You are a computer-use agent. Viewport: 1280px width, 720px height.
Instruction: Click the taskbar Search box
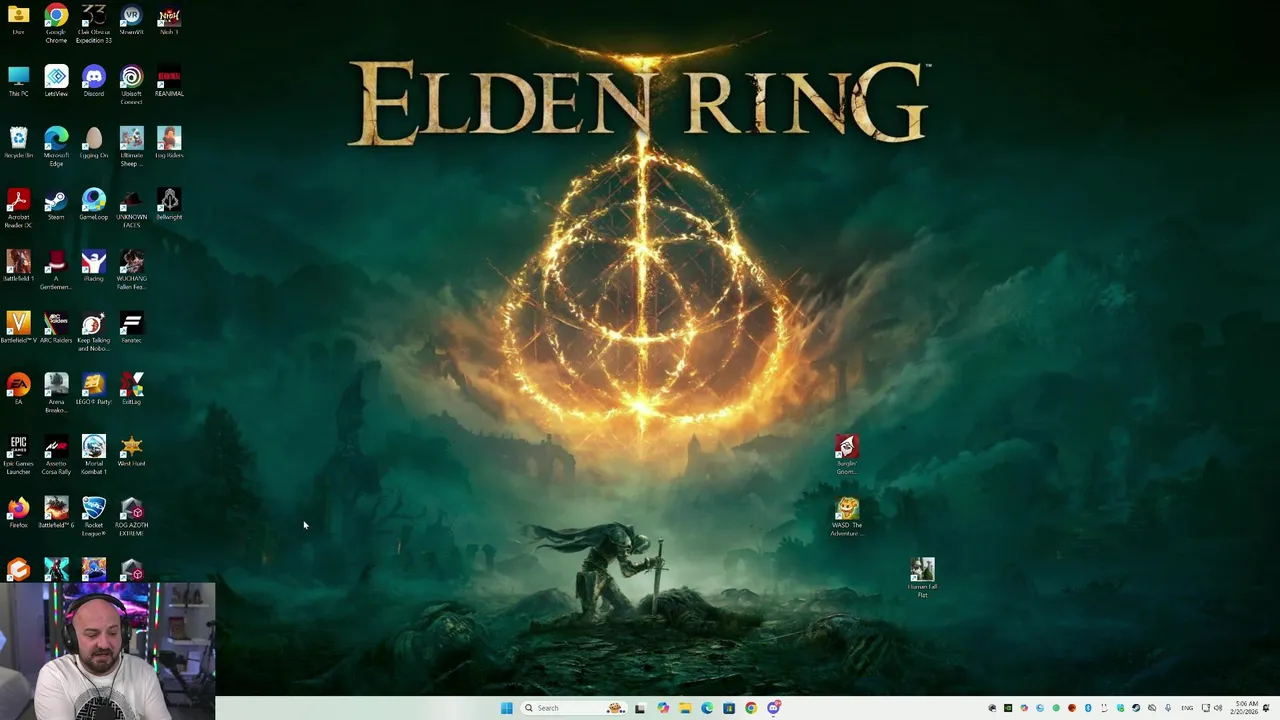tap(573, 708)
